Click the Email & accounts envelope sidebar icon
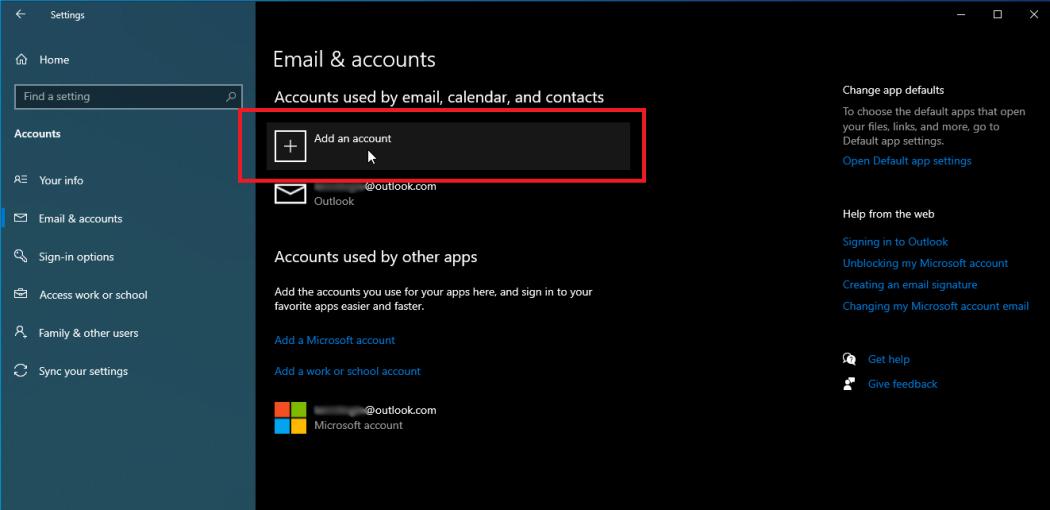 (21, 218)
